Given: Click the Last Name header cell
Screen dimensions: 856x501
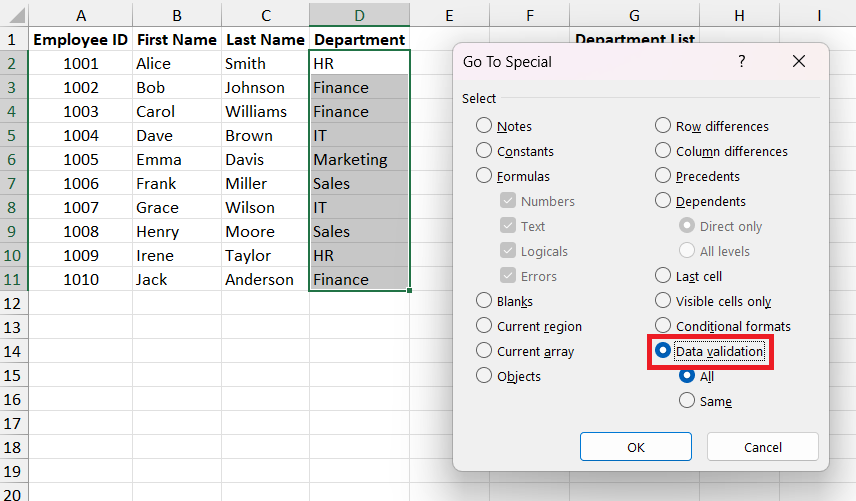Looking at the screenshot, I should click(x=265, y=39).
